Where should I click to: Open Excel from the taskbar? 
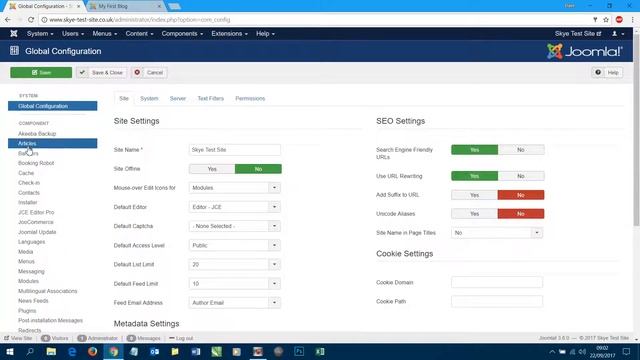tap(320, 351)
